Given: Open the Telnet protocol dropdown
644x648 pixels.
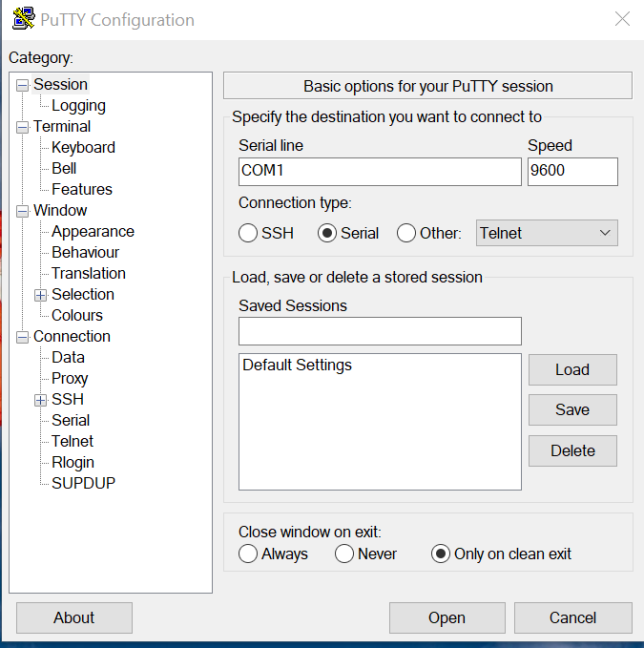Looking at the screenshot, I should (547, 233).
